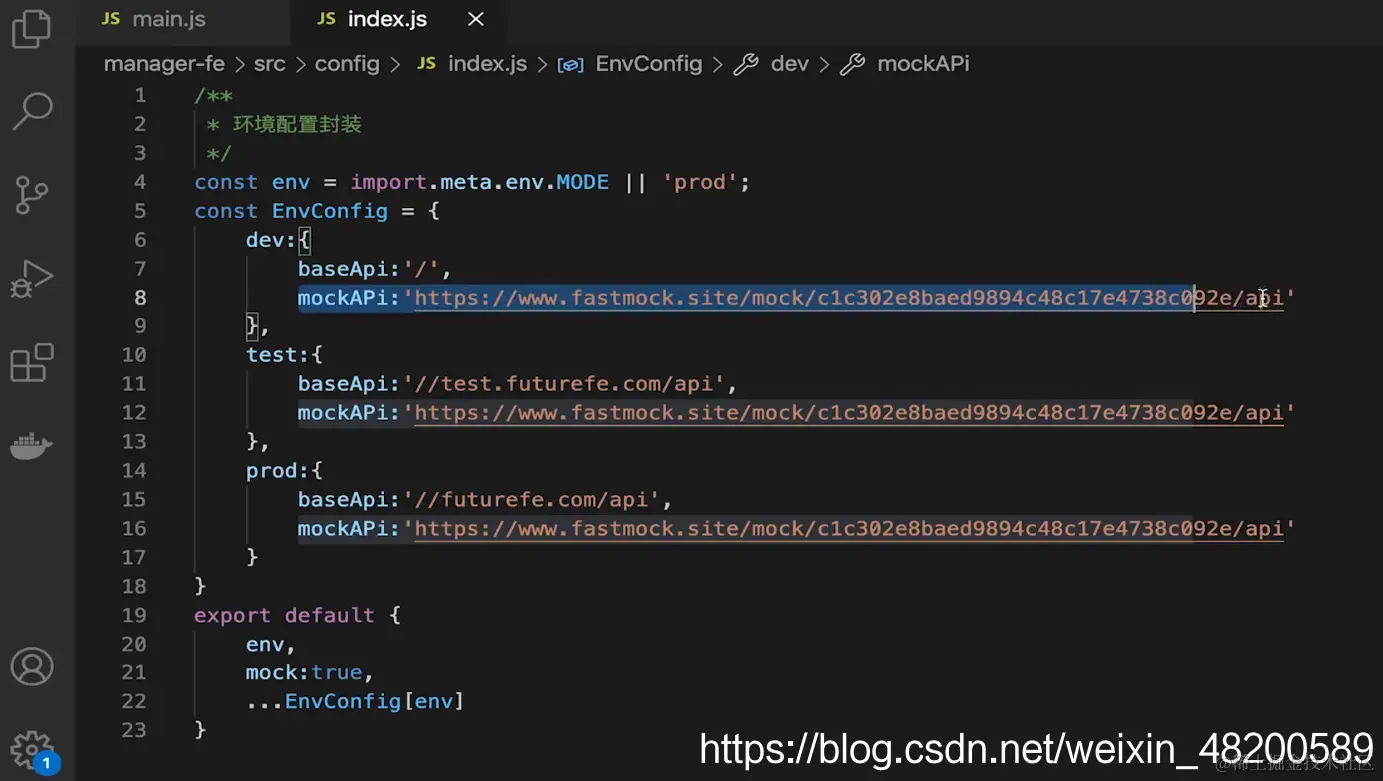Open the Docker view in activity bar
Image resolution: width=1383 pixels, height=781 pixels.
tap(32, 446)
